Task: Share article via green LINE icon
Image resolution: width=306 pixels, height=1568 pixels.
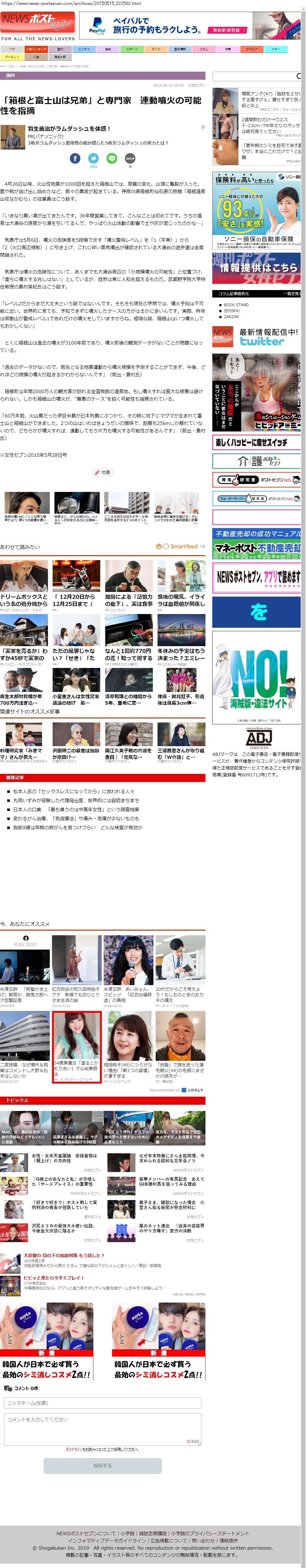Action: [x=111, y=158]
